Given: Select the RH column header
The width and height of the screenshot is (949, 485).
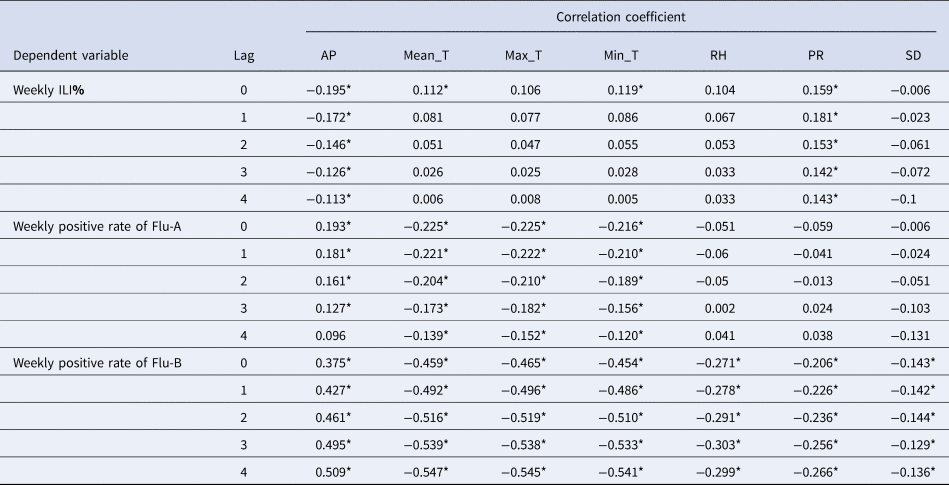Looking at the screenshot, I should click(x=720, y=56).
